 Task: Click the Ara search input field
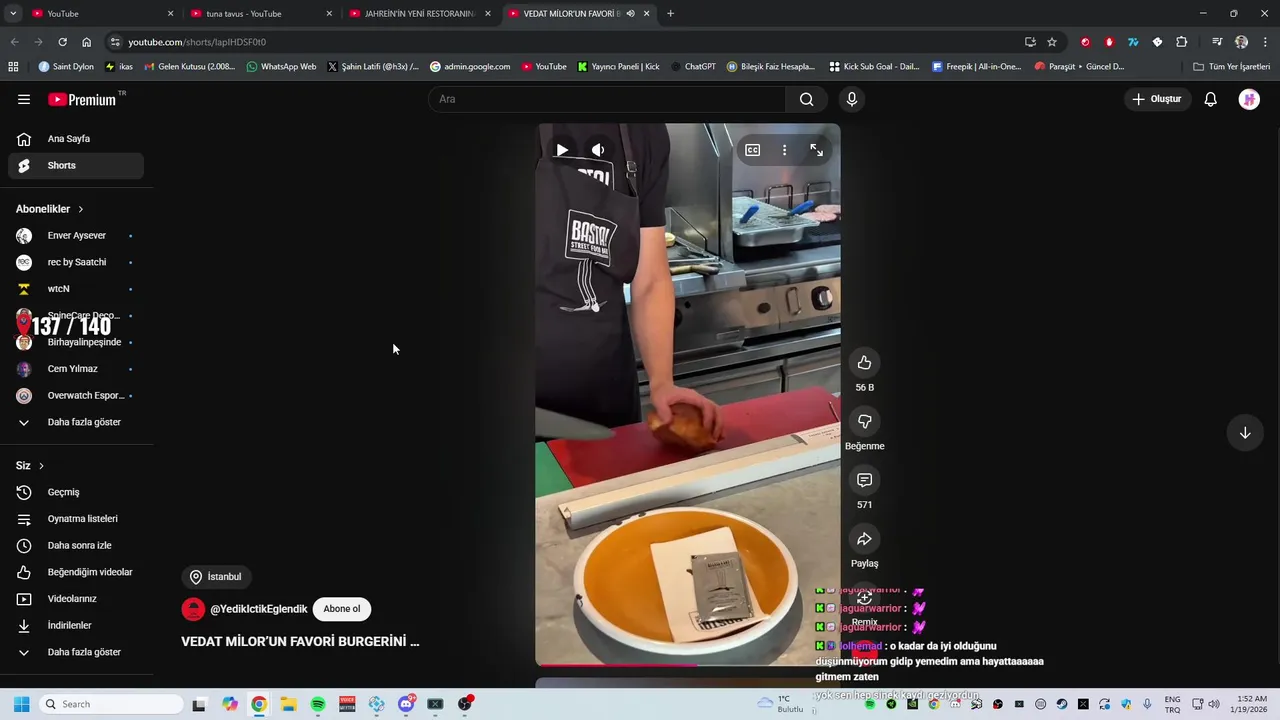click(x=607, y=99)
